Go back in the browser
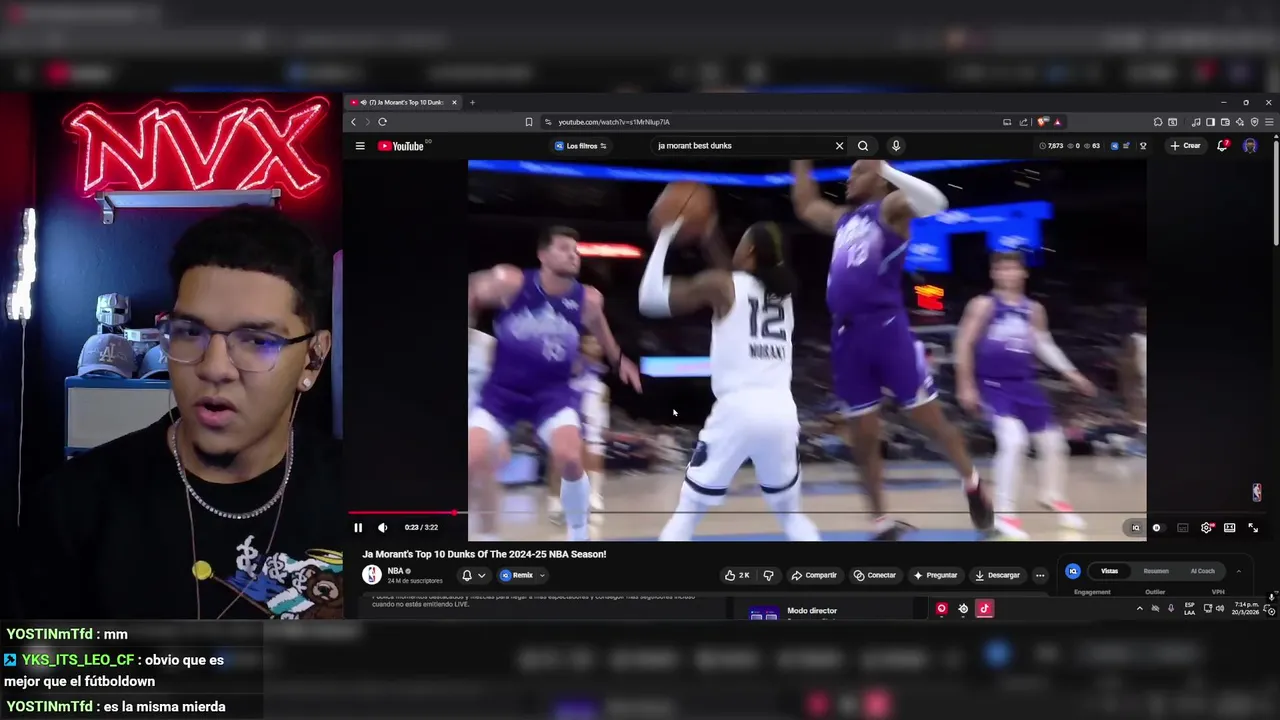 353,122
